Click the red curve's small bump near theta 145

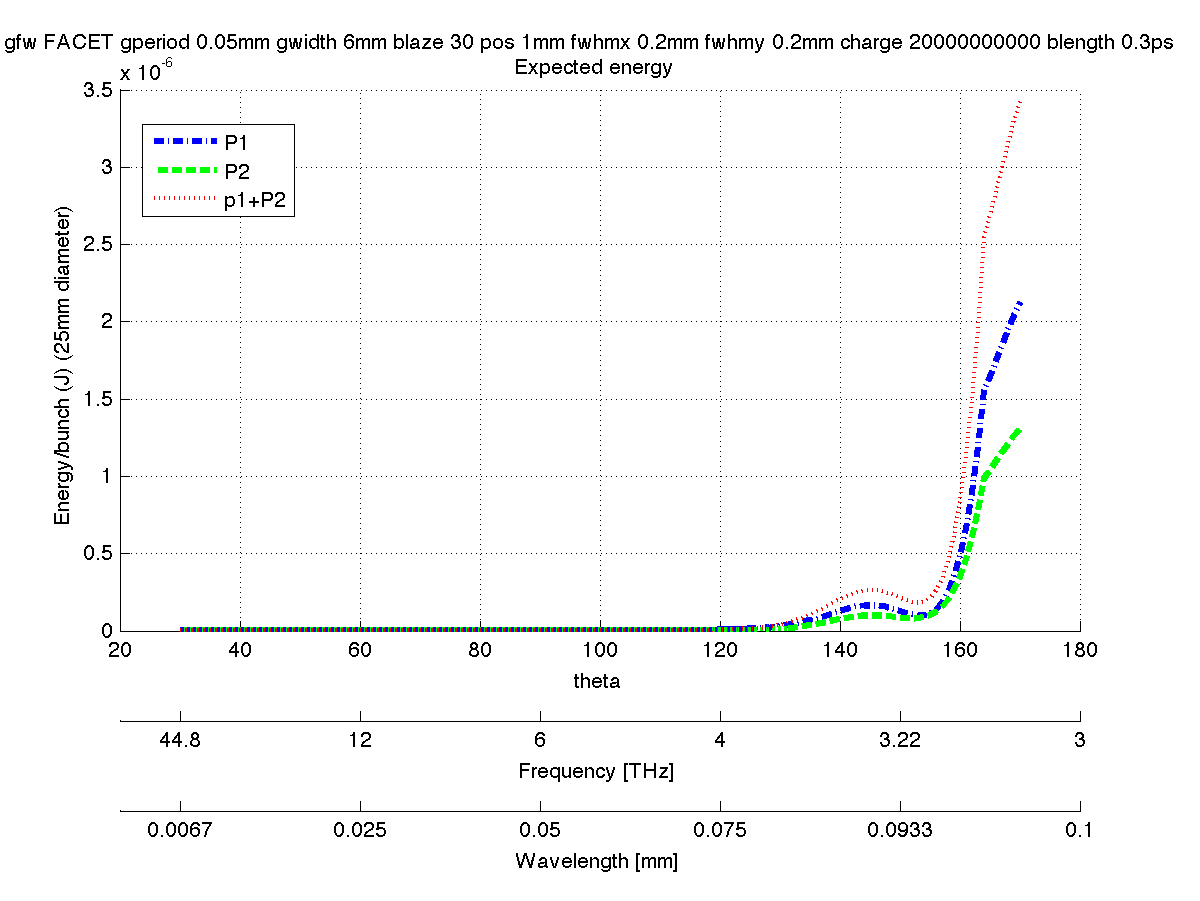[872, 589]
